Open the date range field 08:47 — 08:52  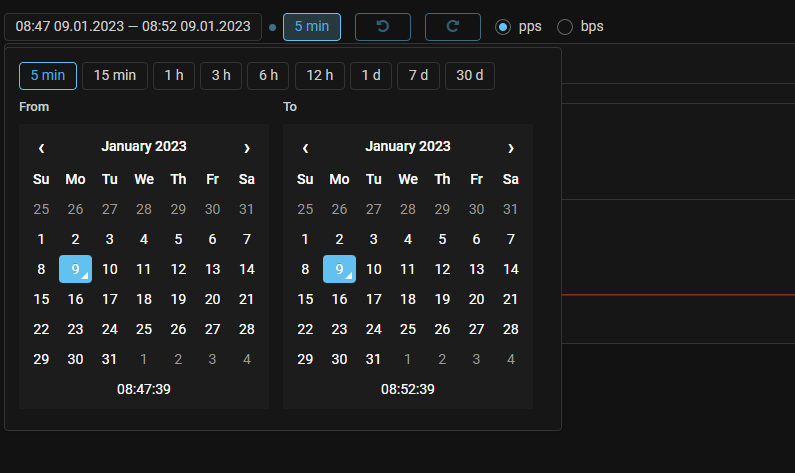[x=133, y=27]
